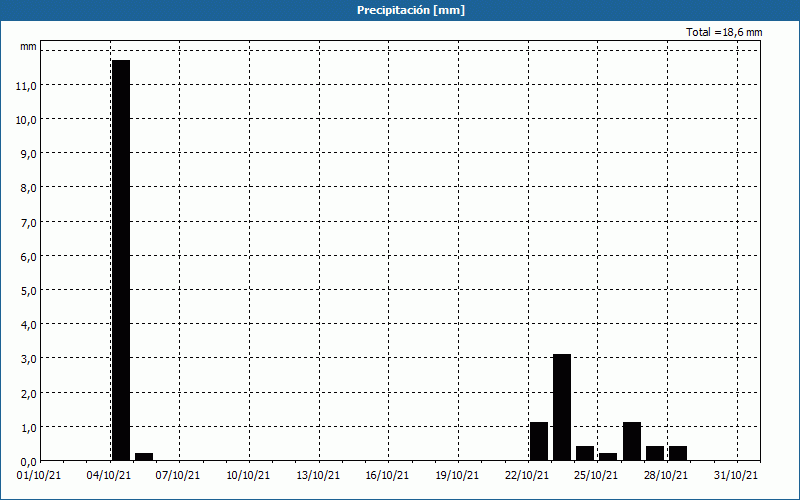Click the 'mm' unit label on y-axis
Viewport: 800px width, 500px height.
point(28,46)
